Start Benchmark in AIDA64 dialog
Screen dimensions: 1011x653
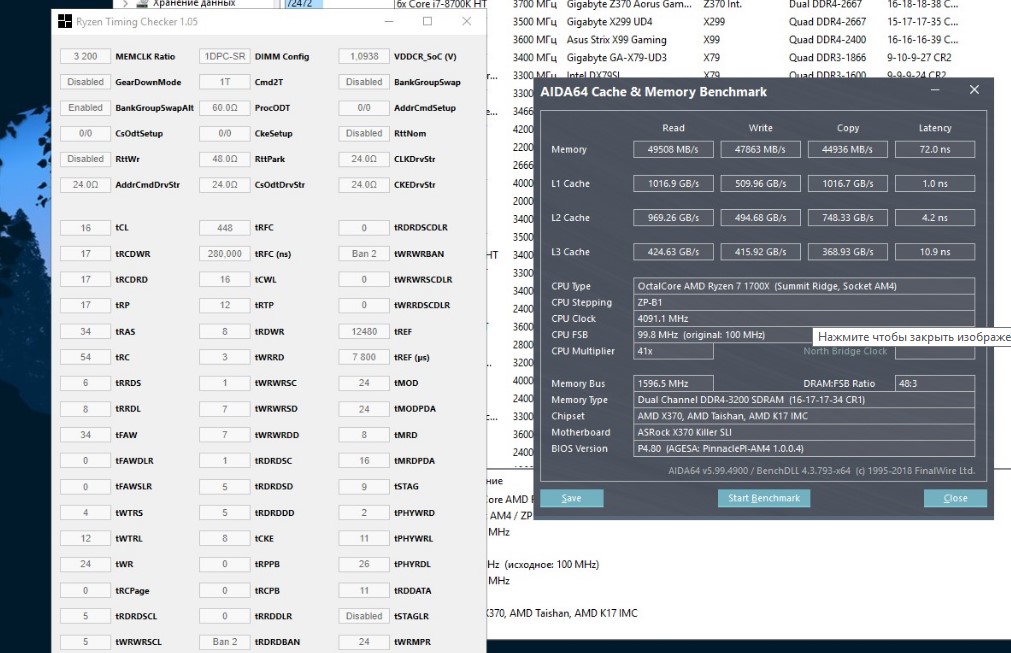point(764,498)
